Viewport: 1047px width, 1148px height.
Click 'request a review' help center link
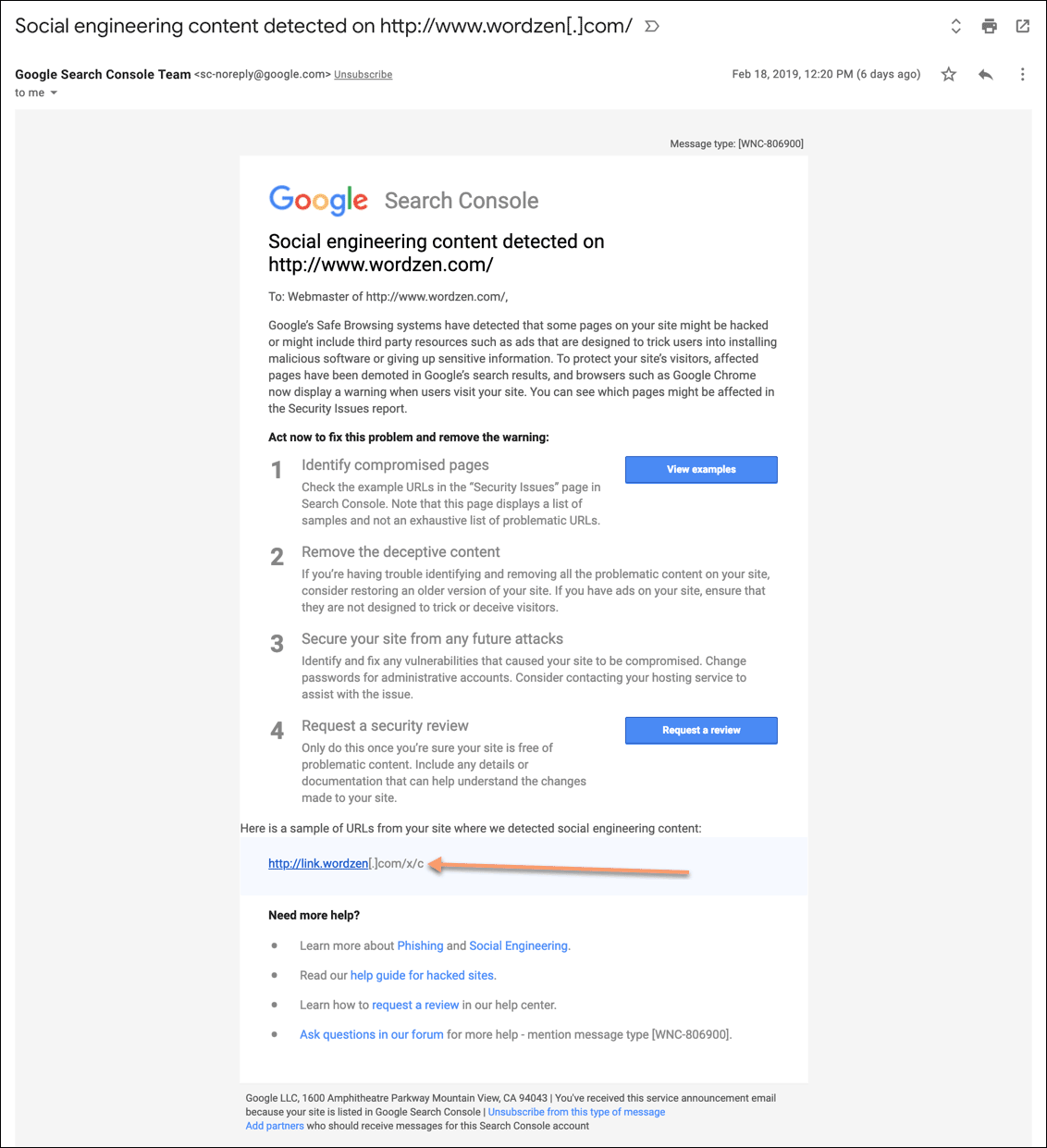(415, 1006)
